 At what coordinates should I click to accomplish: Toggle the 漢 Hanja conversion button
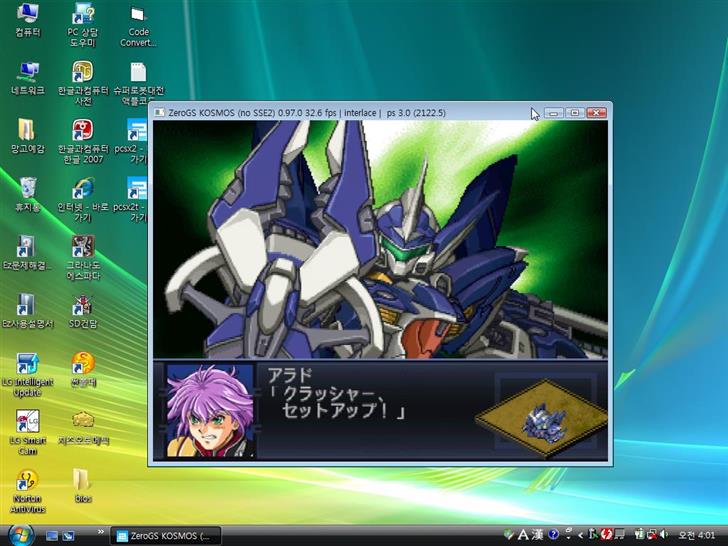(537, 535)
